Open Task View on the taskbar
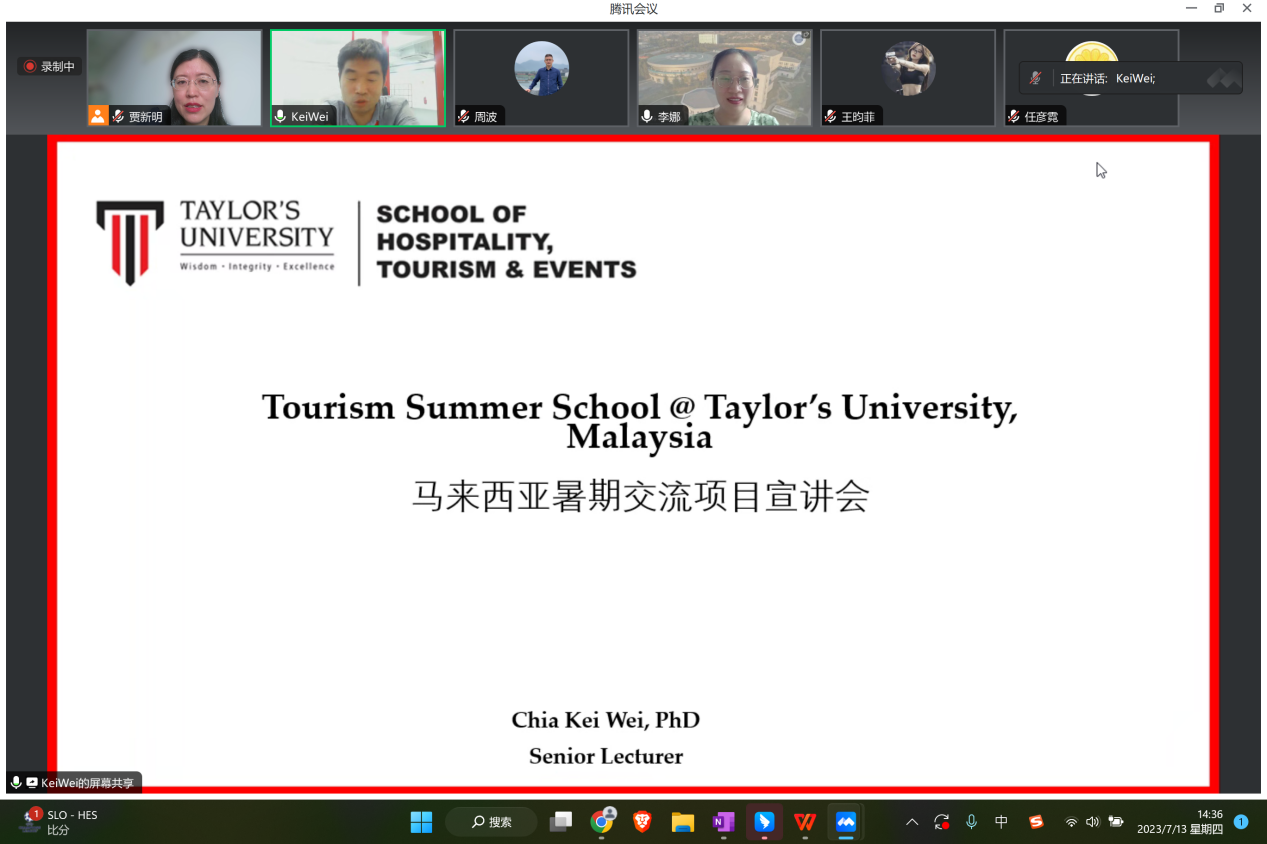The image size is (1267, 844). 561,822
